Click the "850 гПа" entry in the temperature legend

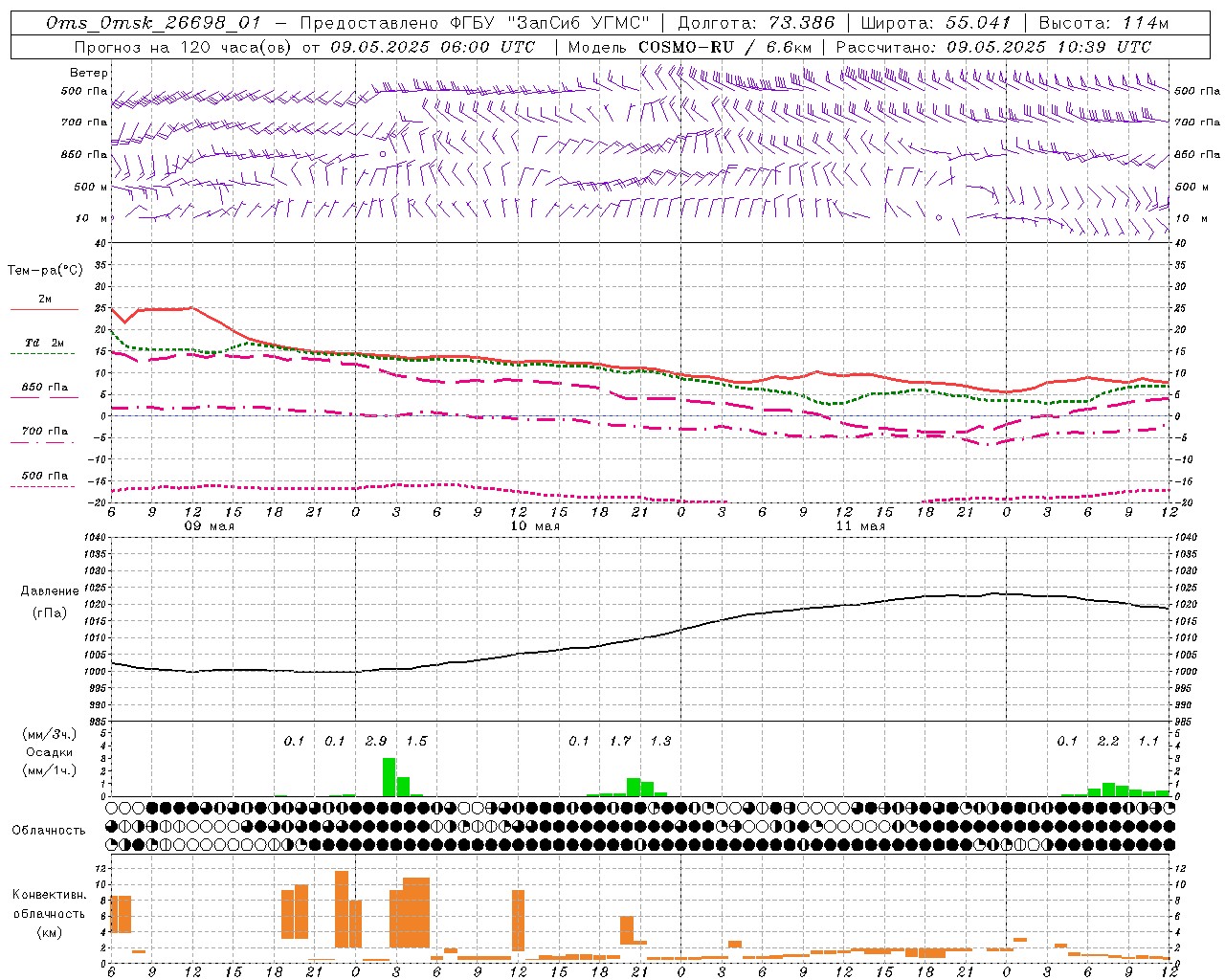[x=45, y=388]
